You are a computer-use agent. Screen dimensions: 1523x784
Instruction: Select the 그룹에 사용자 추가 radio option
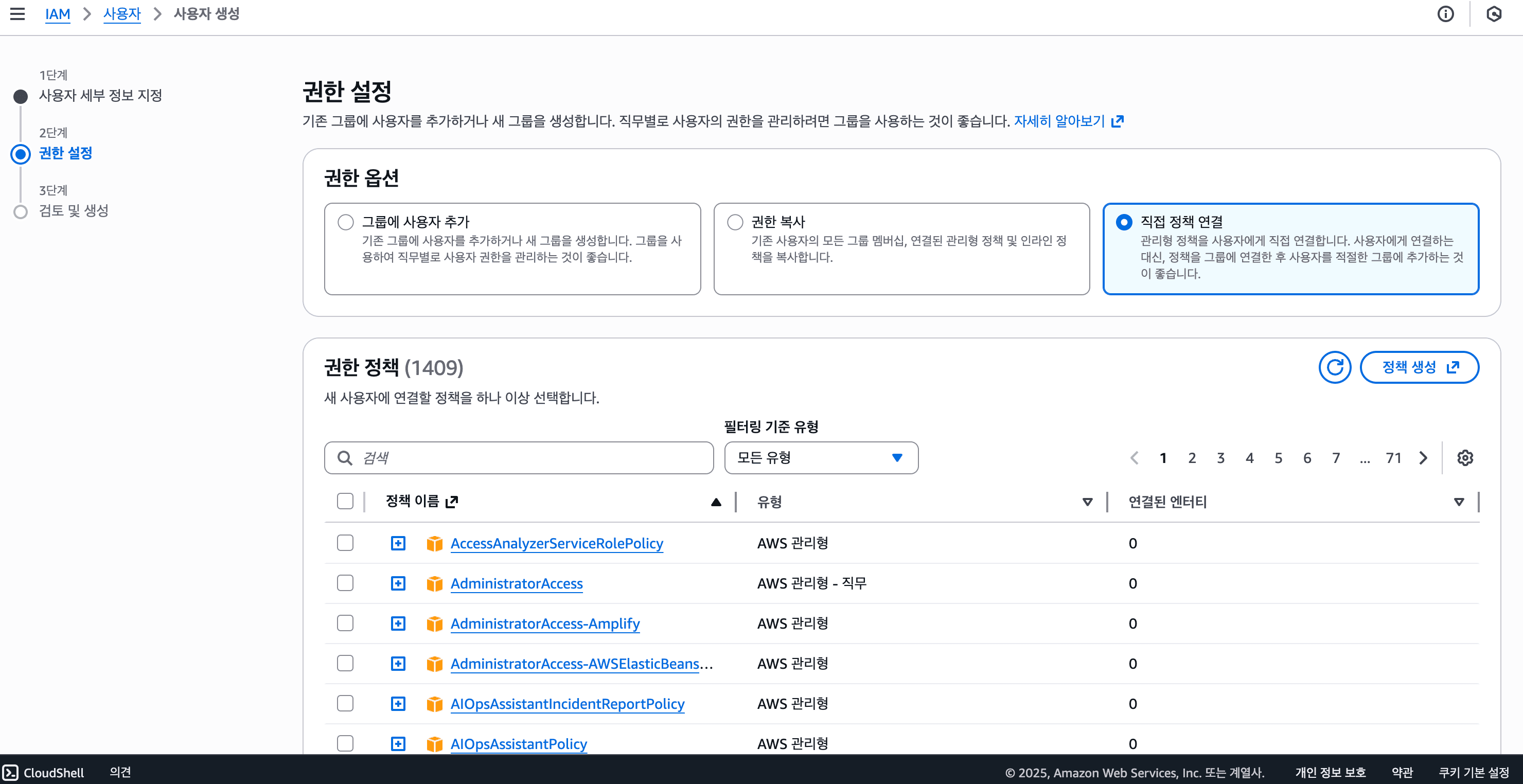(x=345, y=221)
